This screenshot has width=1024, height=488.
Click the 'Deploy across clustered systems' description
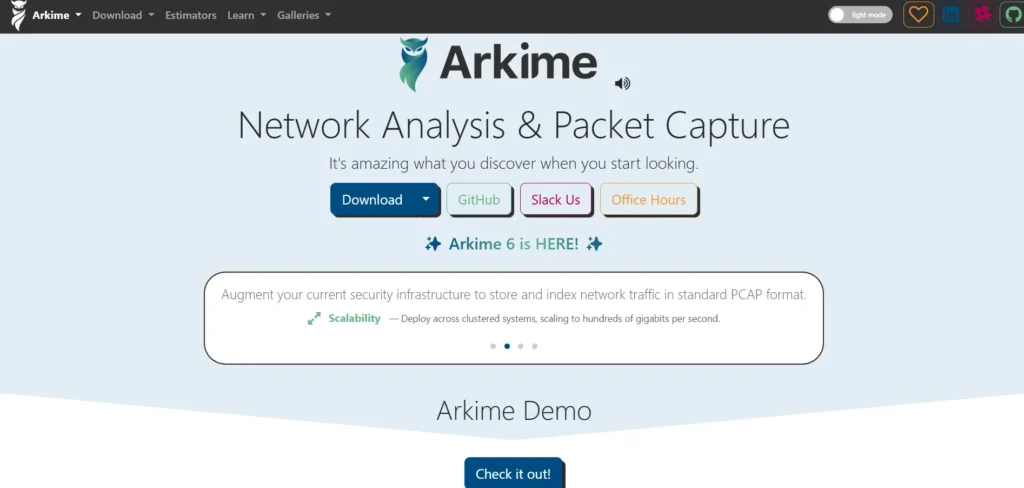pyautogui.click(x=560, y=319)
